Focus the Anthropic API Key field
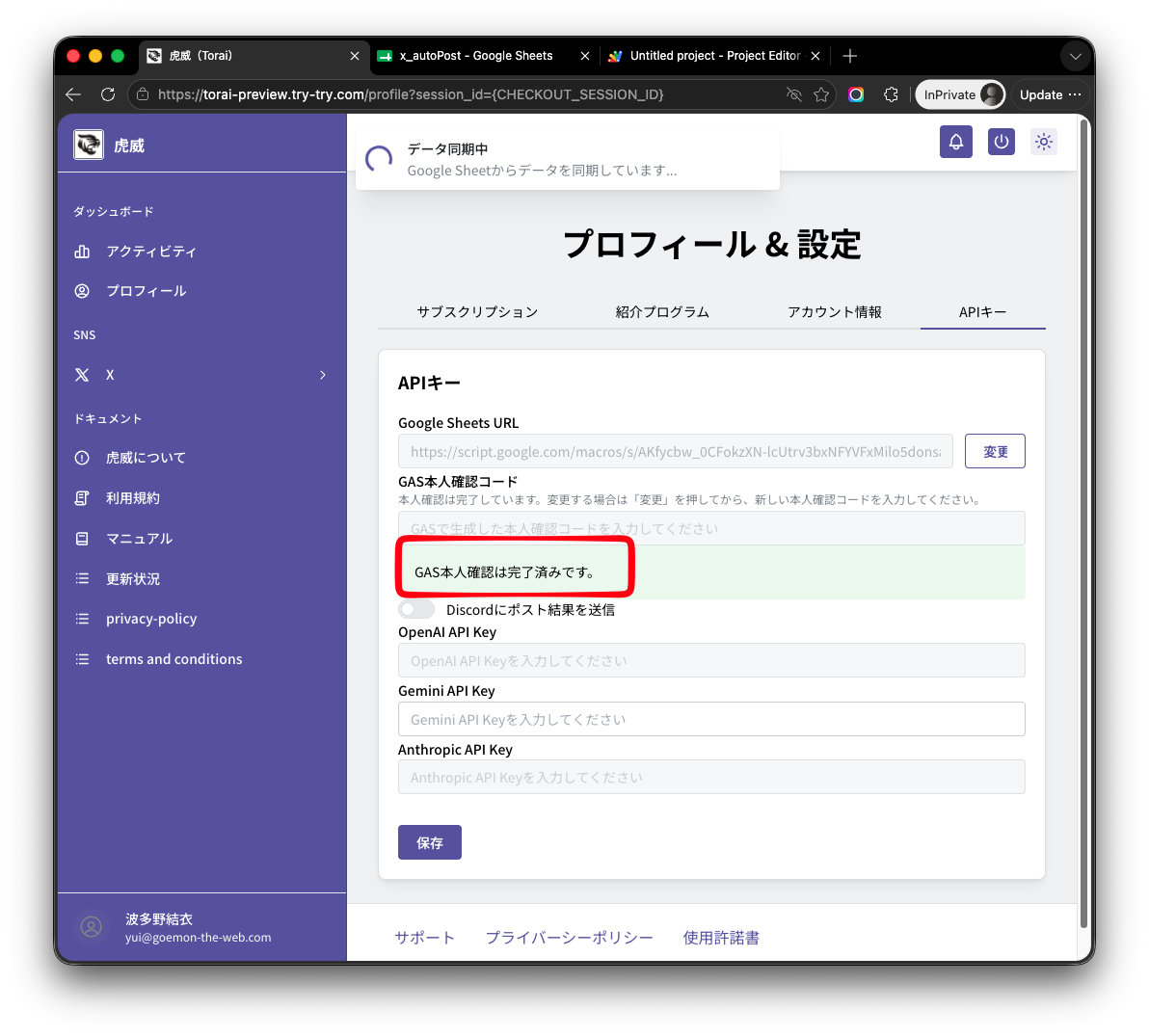 coord(710,778)
